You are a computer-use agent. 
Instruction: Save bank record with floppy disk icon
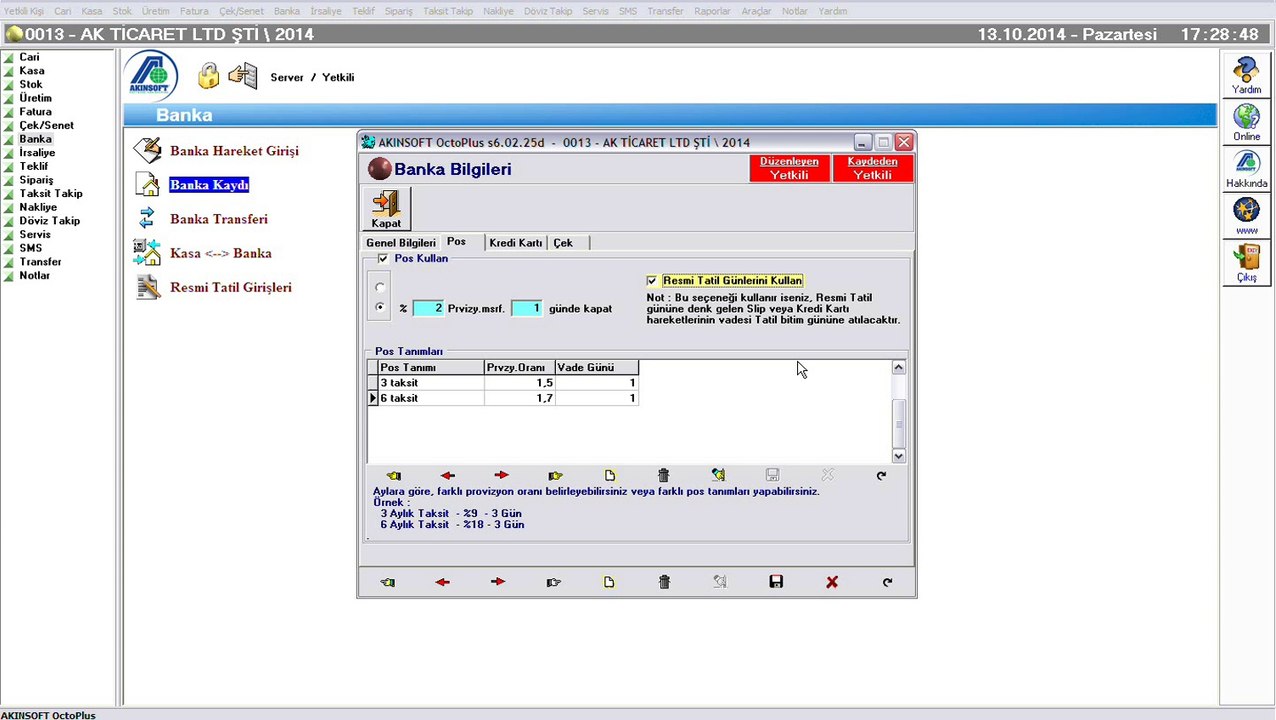point(776,582)
